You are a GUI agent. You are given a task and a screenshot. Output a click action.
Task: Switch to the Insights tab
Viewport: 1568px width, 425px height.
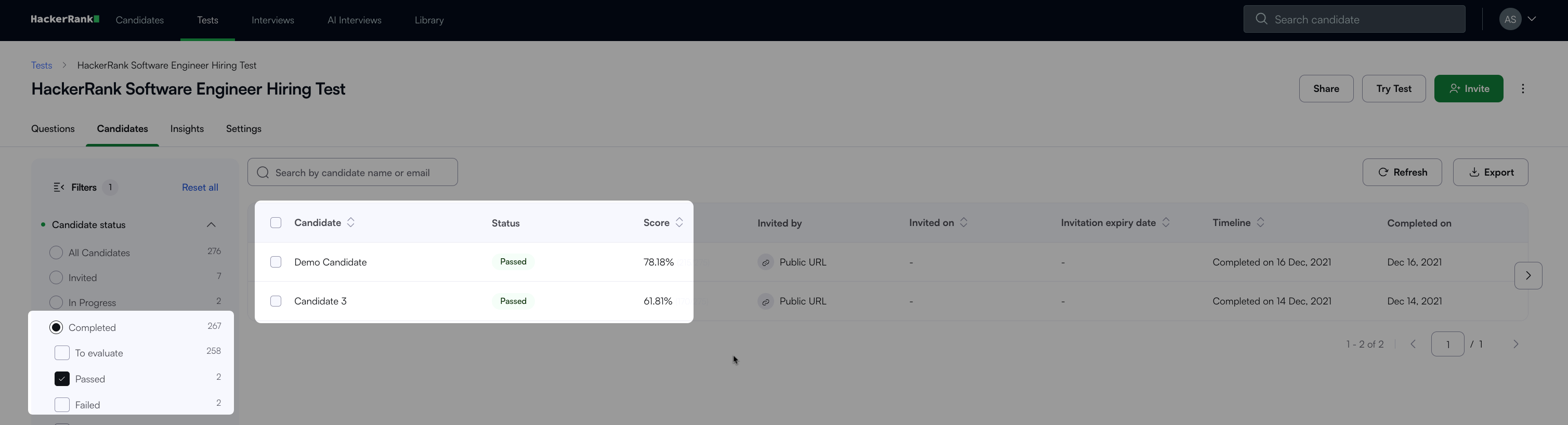[187, 129]
